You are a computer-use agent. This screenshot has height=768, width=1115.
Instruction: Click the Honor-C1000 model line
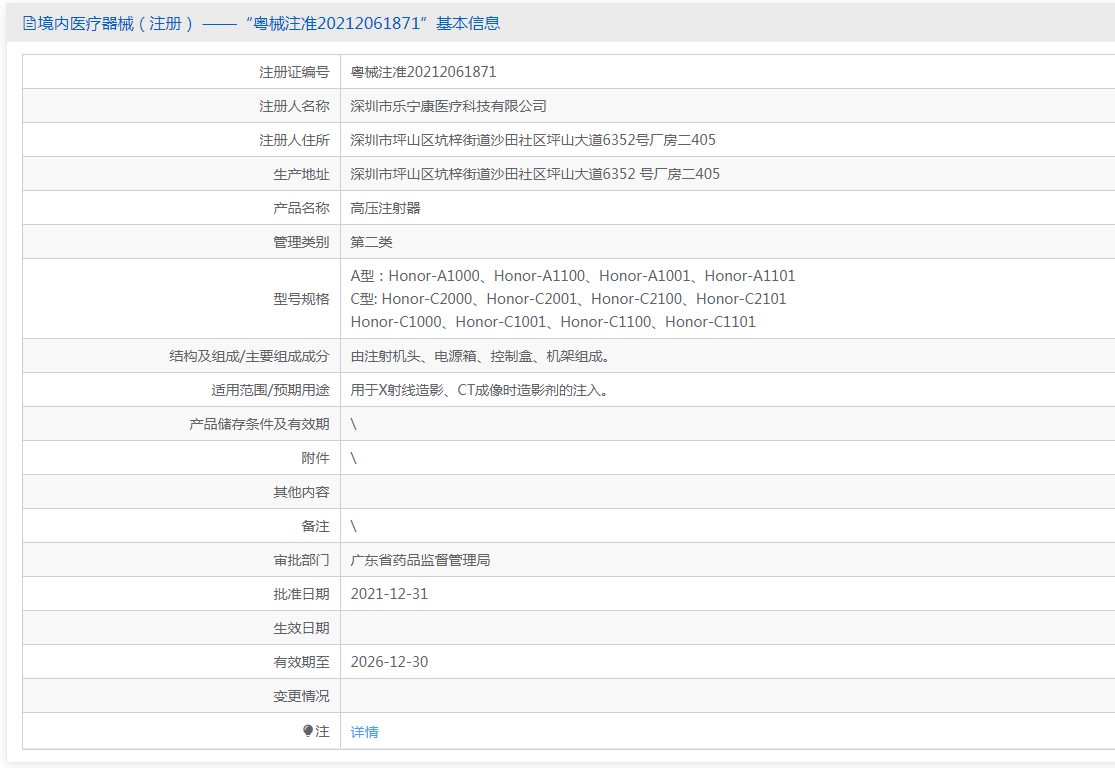[x=553, y=321]
